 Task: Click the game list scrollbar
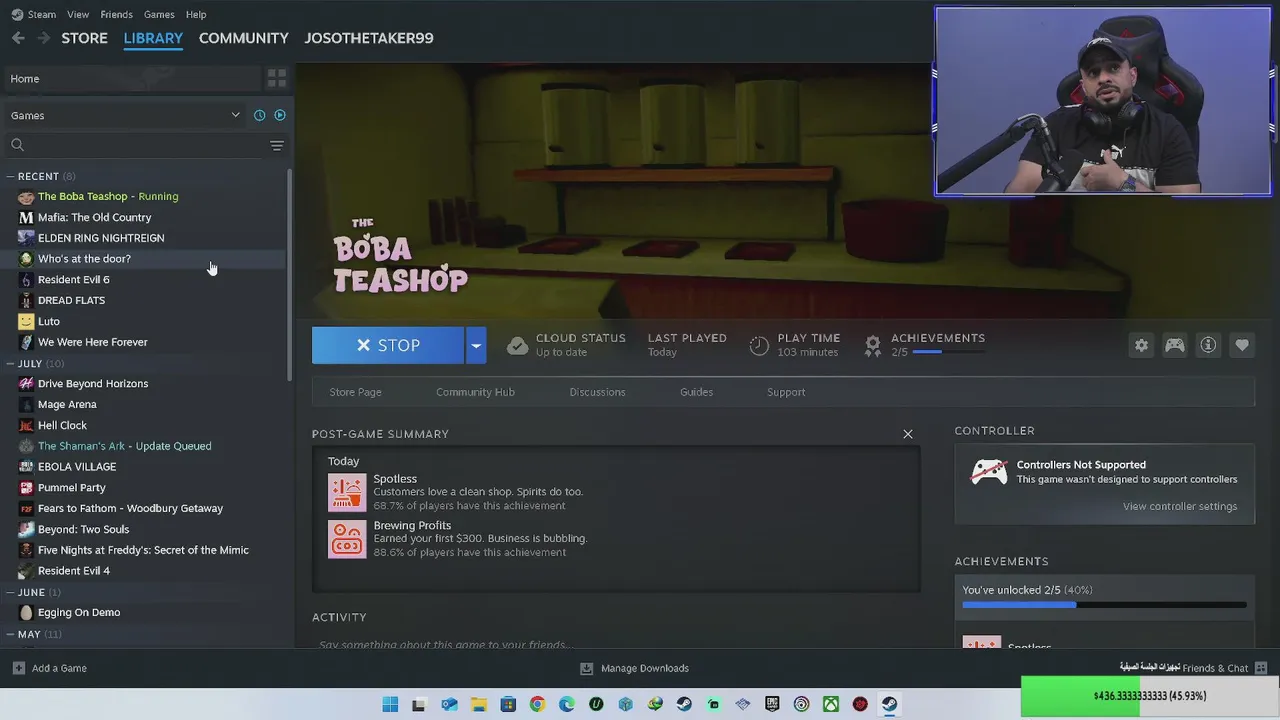coord(290,275)
